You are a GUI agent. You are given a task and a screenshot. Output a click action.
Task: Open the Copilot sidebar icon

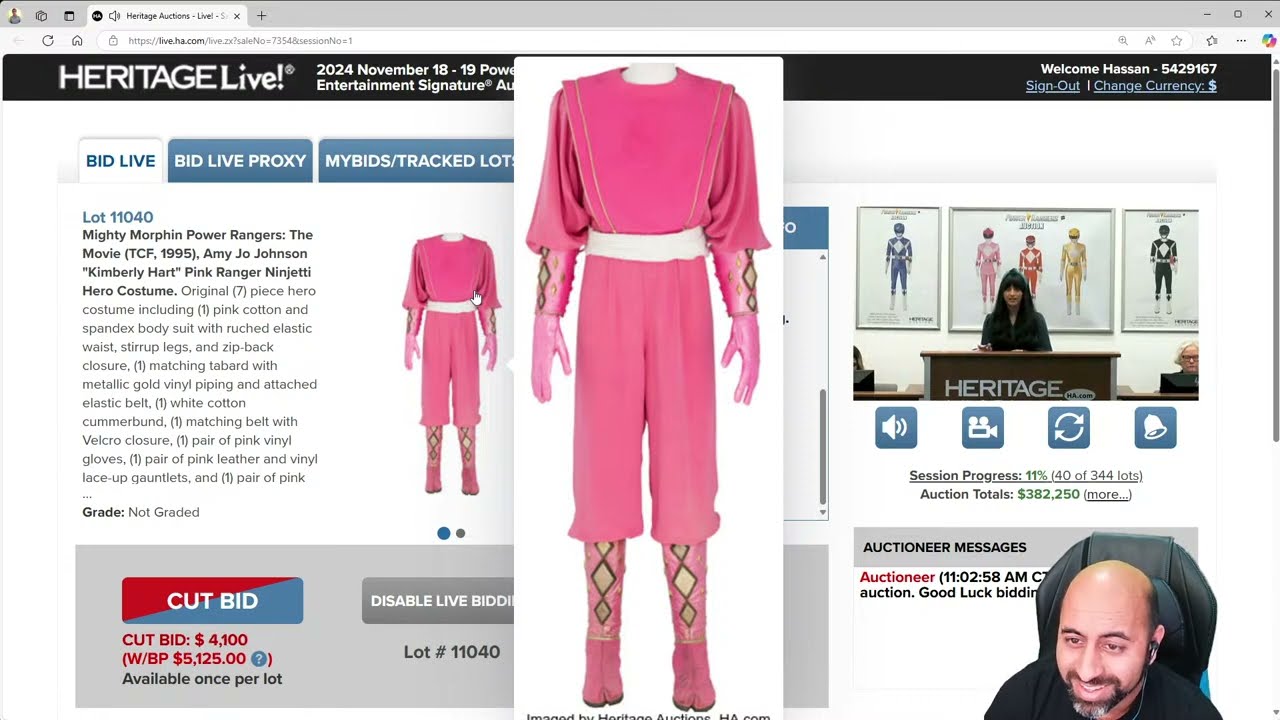click(1269, 41)
